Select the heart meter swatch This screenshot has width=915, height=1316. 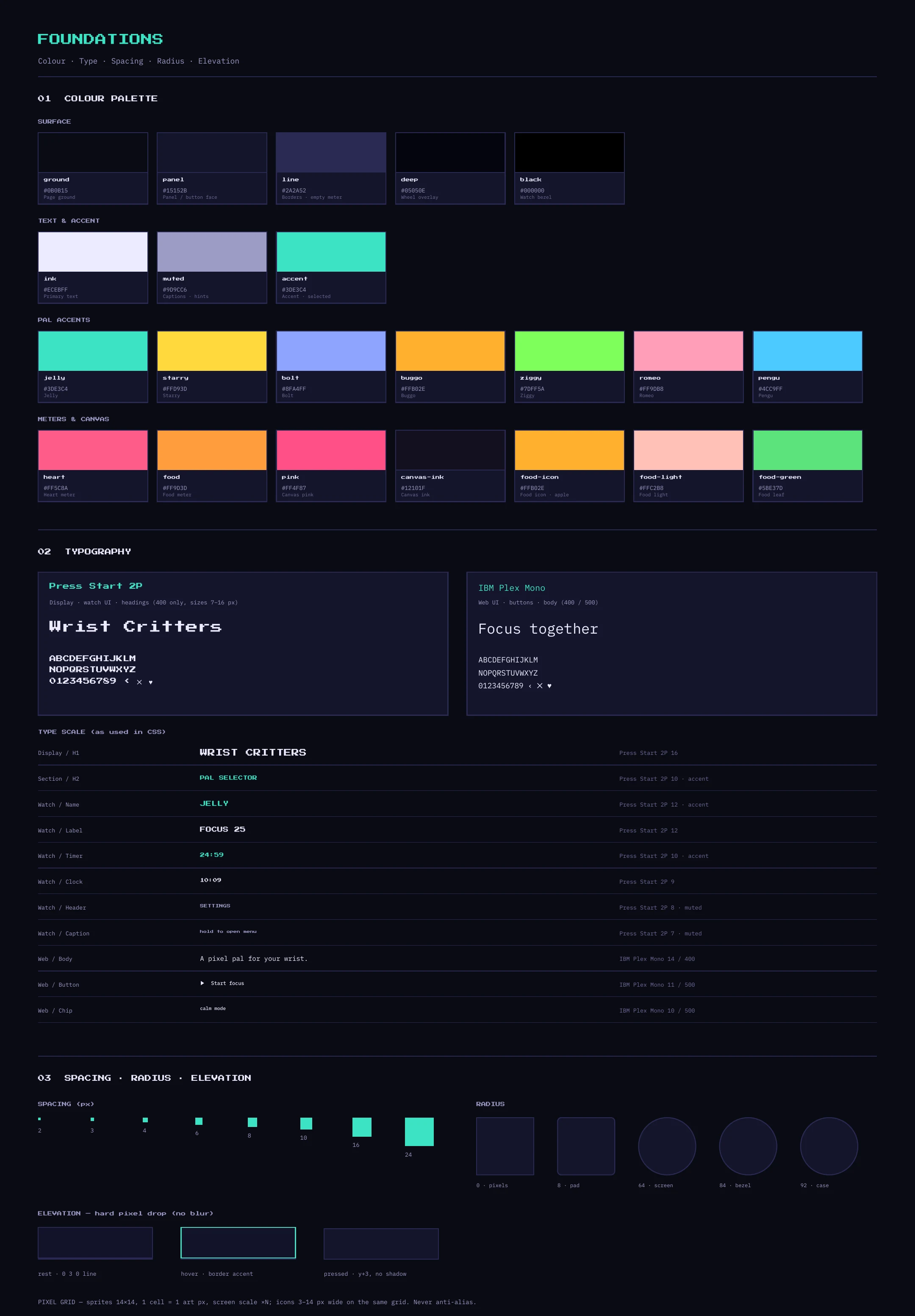[x=93, y=466]
